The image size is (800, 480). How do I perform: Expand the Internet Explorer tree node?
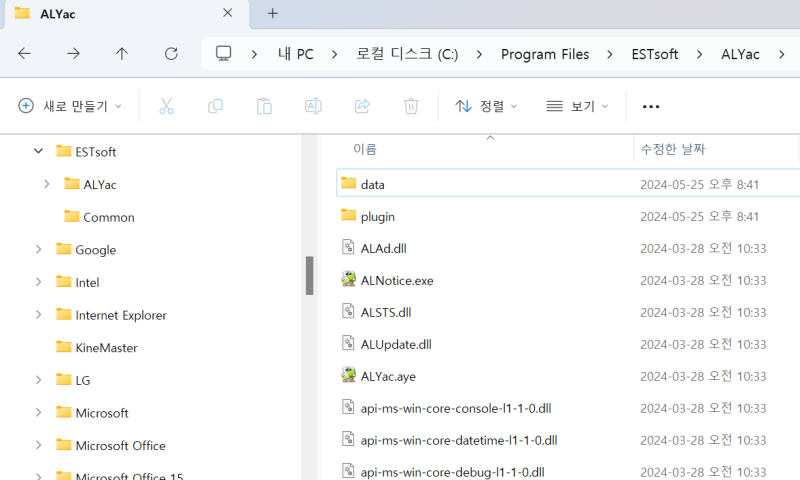point(38,315)
